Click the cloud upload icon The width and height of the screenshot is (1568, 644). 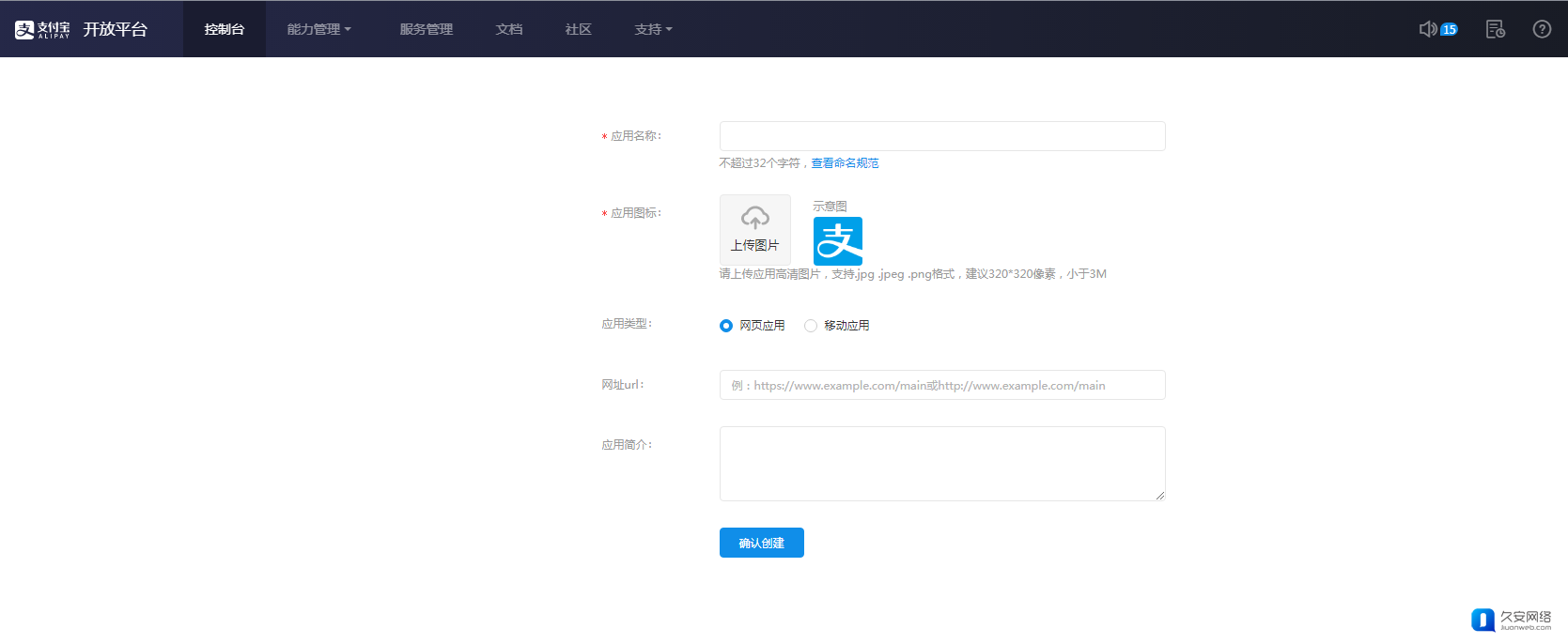pyautogui.click(x=754, y=219)
